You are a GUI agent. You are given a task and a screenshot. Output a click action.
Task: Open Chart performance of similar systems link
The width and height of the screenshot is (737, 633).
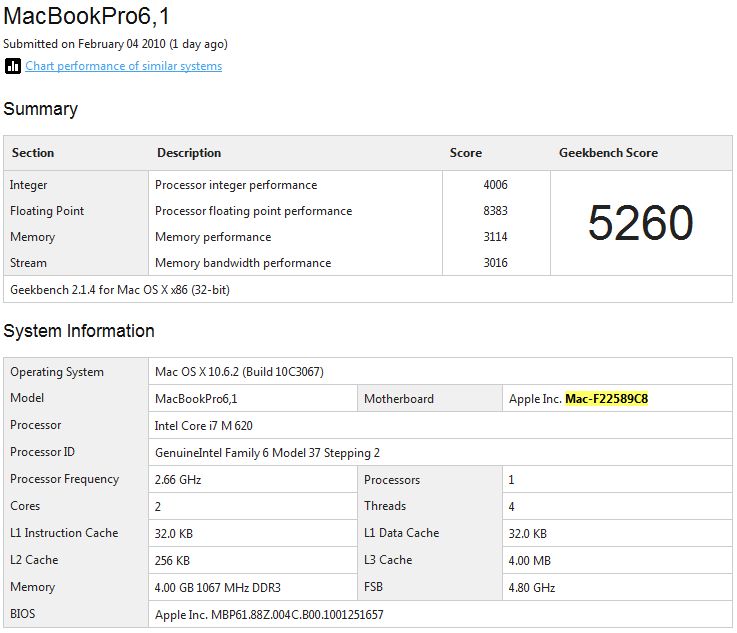coord(123,66)
